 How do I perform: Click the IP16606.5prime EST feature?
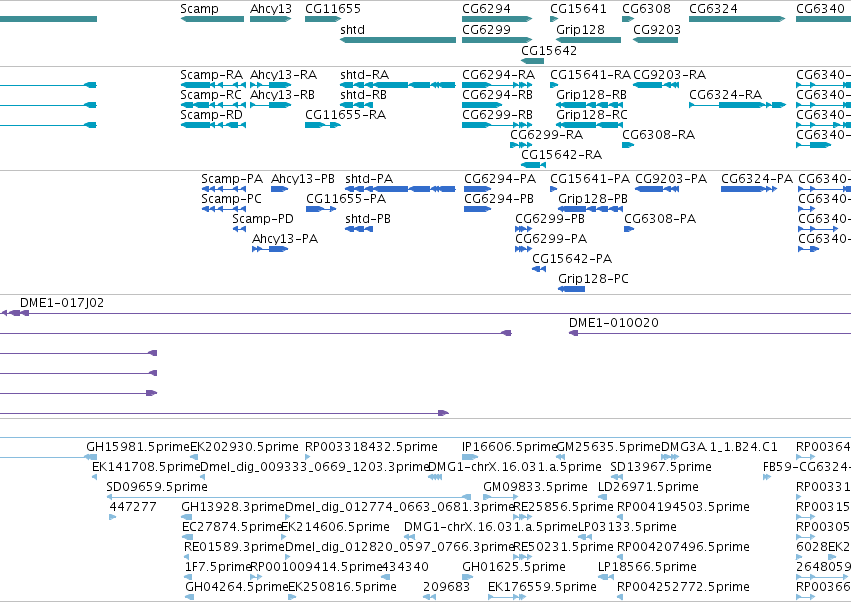click(x=470, y=457)
